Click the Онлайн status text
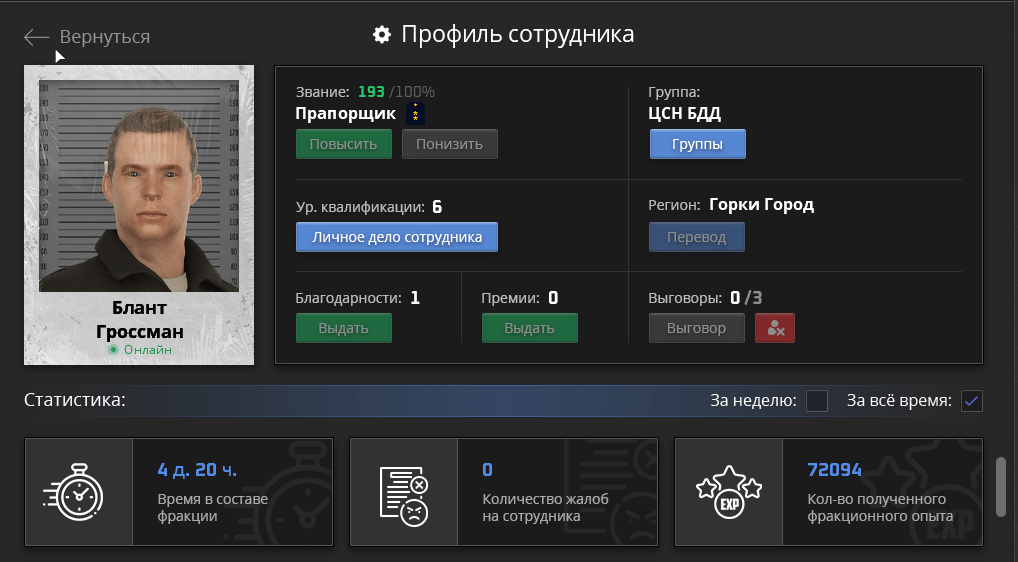 coord(148,350)
